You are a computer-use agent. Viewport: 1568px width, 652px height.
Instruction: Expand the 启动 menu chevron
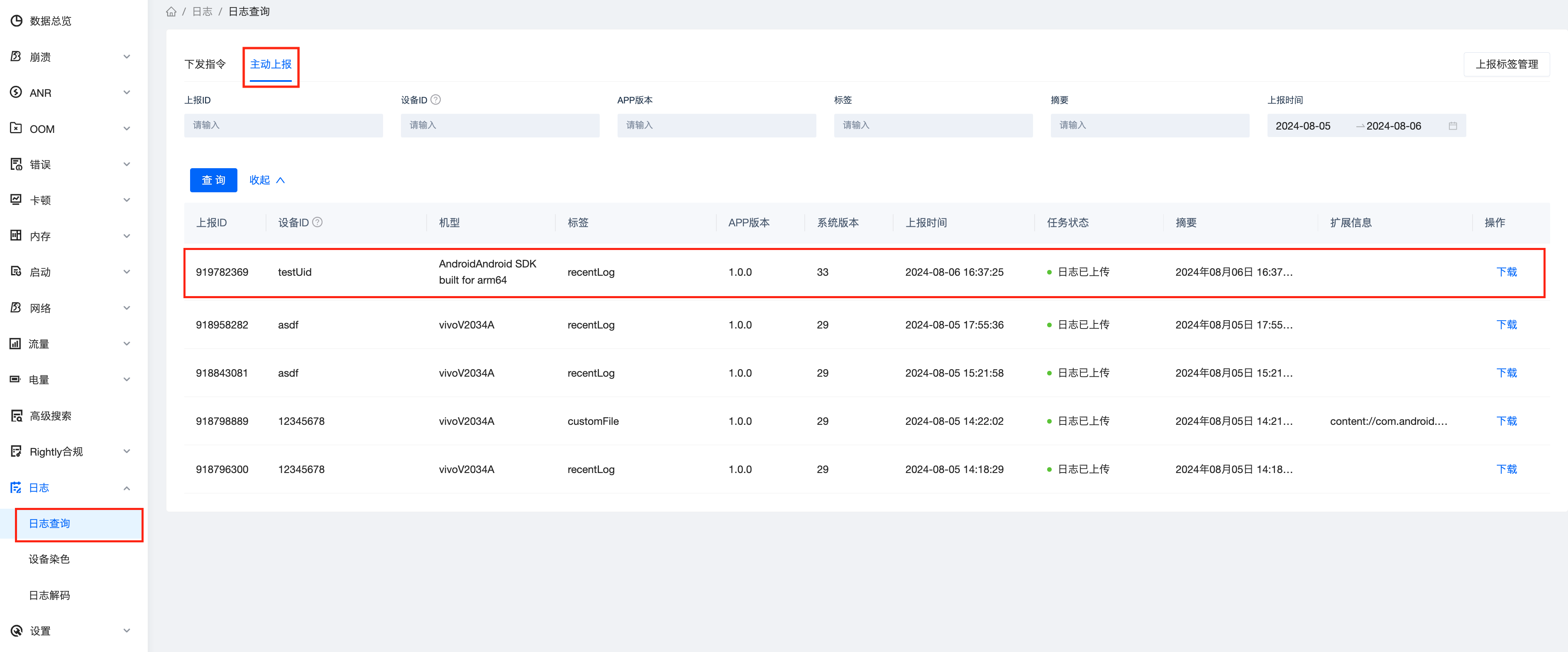127,272
